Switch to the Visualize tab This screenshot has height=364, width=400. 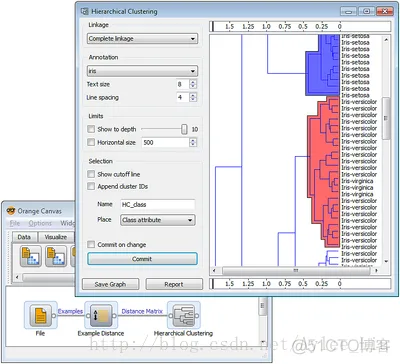[x=56, y=237]
